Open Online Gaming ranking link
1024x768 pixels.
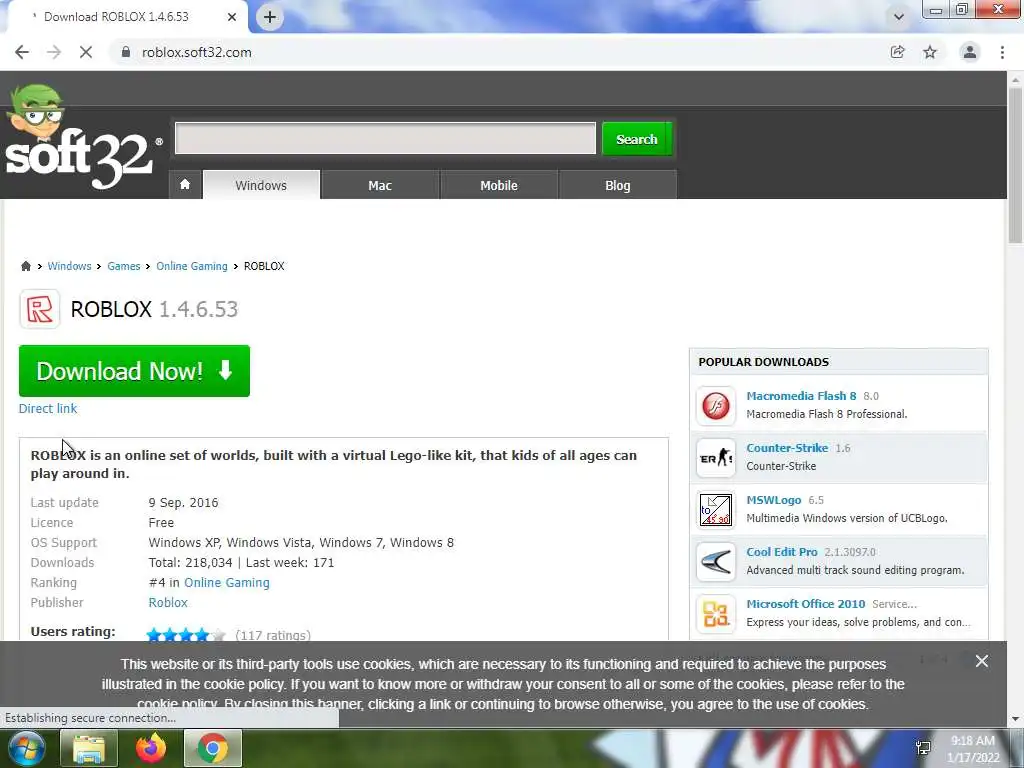coord(227,583)
